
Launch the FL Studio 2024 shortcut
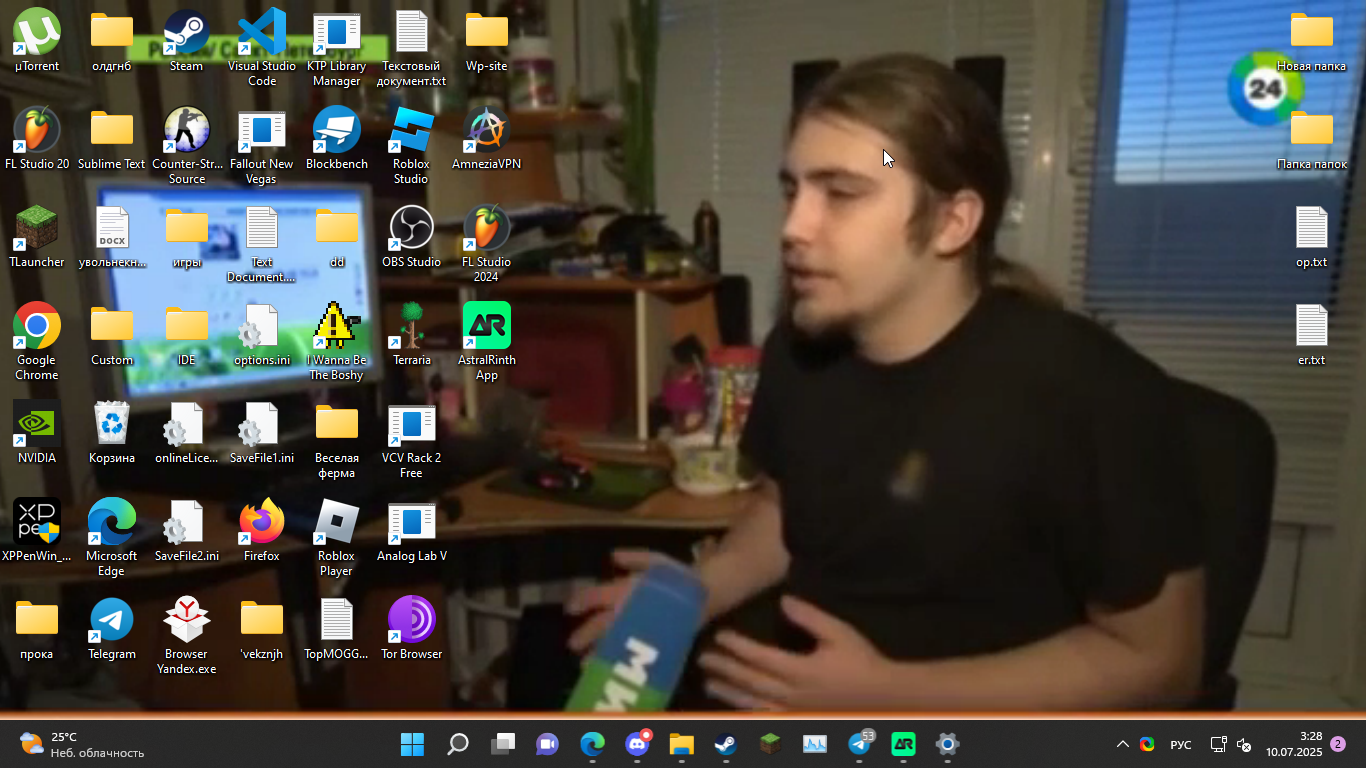click(x=486, y=230)
